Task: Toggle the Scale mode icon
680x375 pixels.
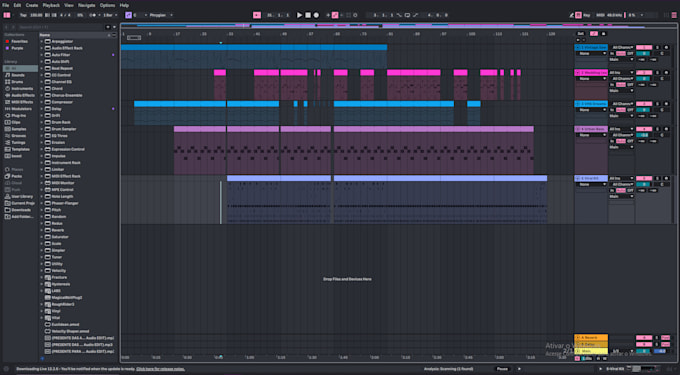Action: click(128, 15)
